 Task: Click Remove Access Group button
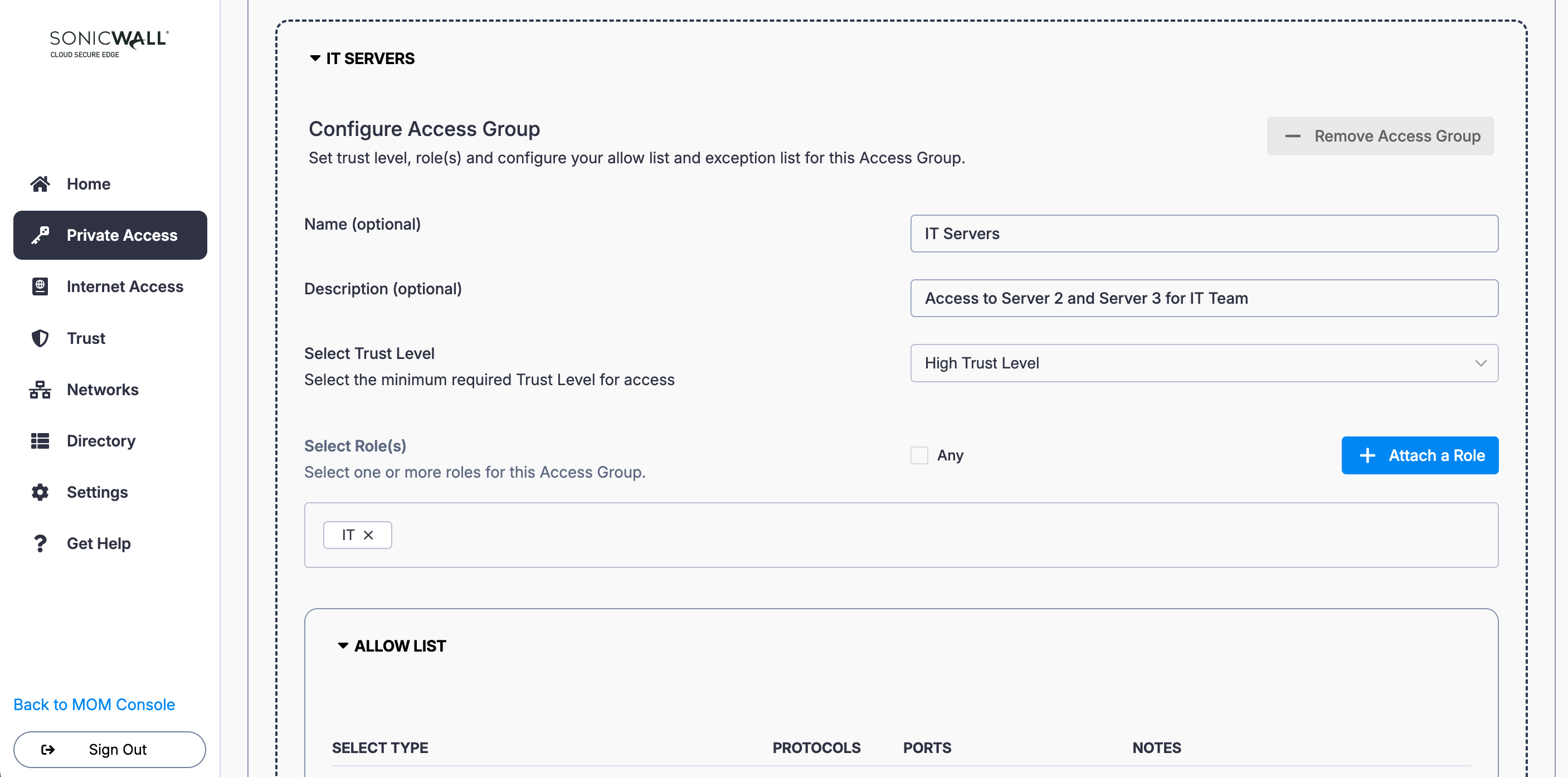(1380, 136)
